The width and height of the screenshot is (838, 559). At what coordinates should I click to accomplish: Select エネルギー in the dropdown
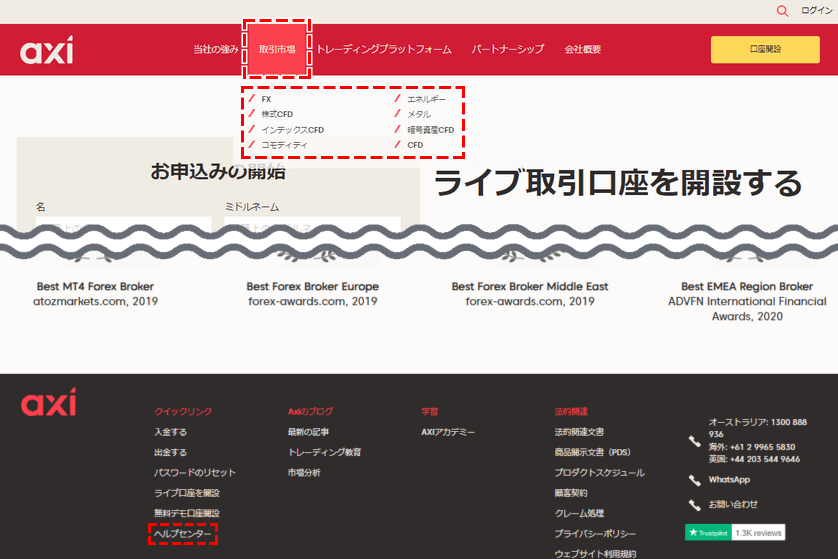click(x=426, y=99)
